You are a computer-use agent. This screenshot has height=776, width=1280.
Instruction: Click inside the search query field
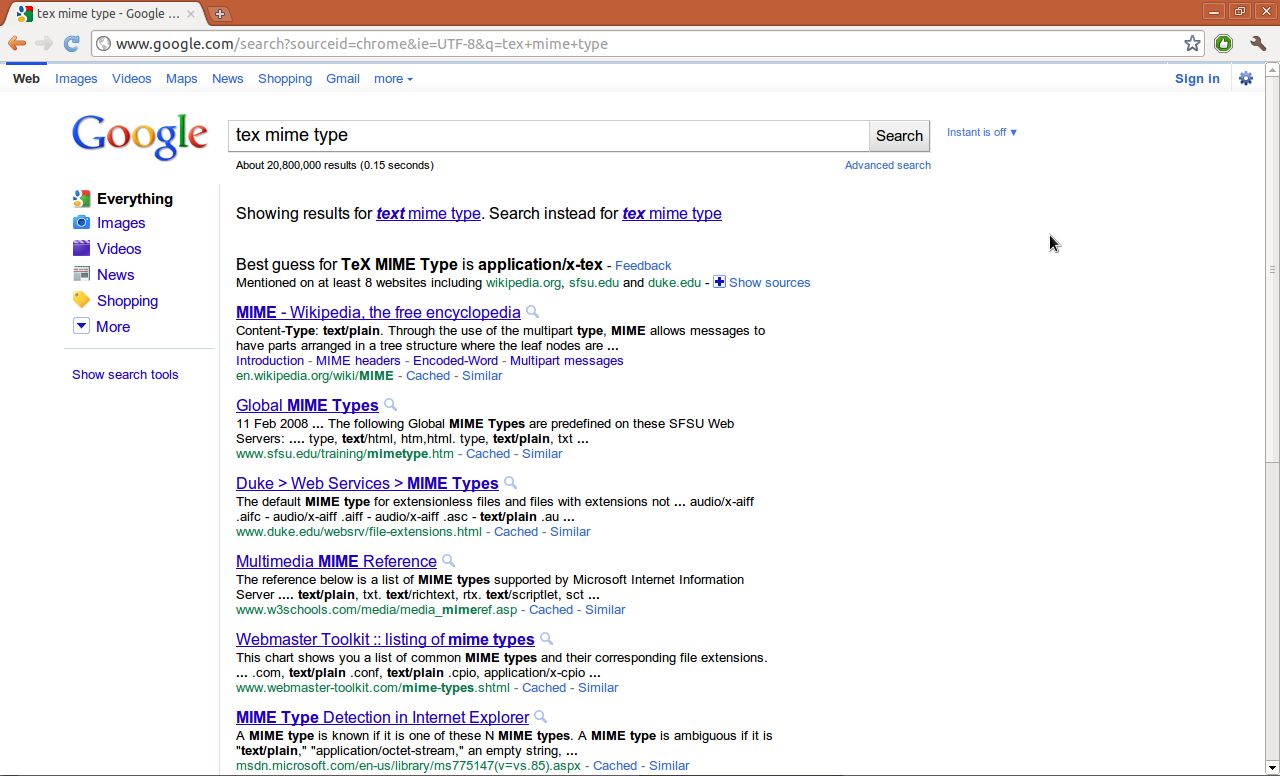[x=548, y=135]
